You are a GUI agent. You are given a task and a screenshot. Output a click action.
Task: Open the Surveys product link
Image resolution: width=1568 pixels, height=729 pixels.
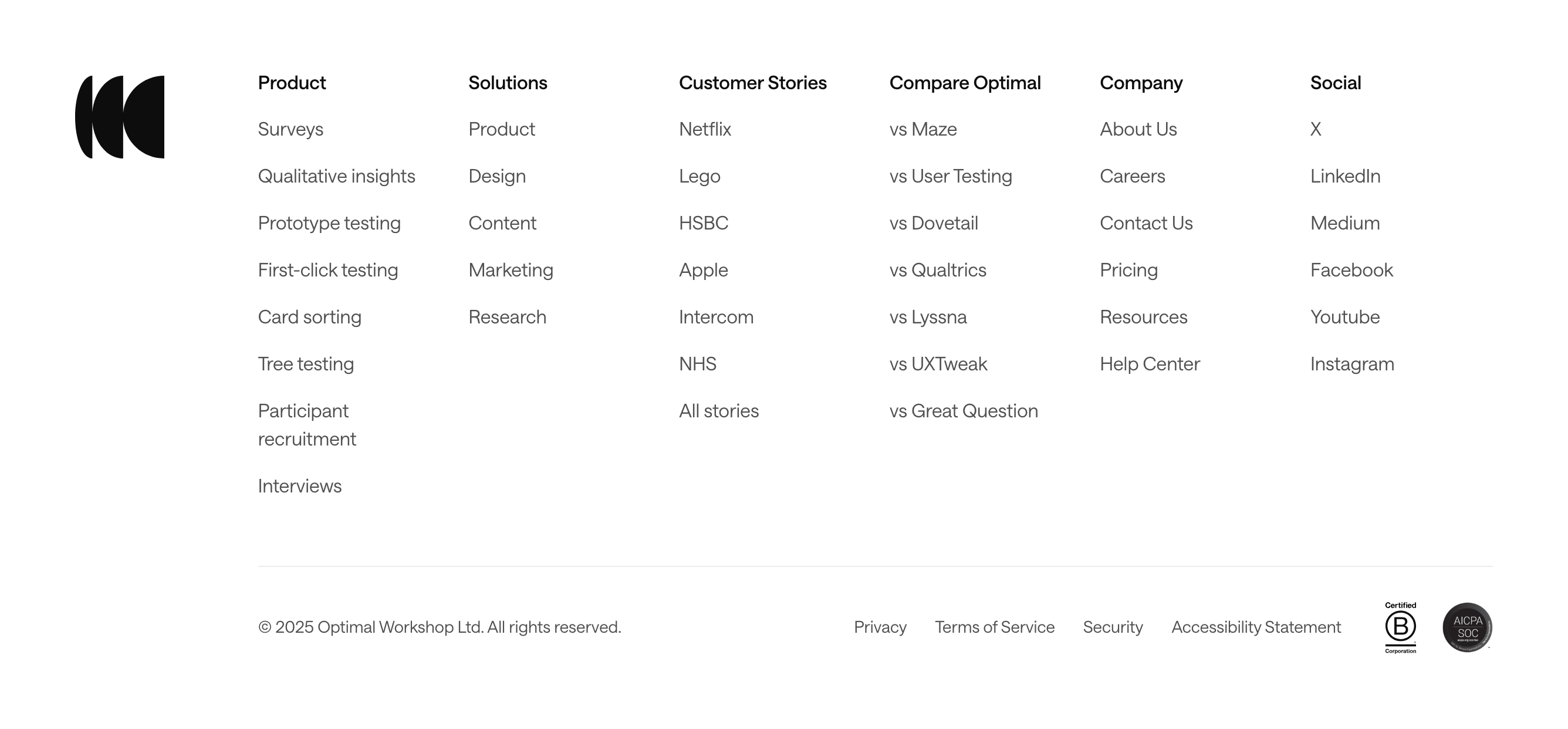[290, 129]
